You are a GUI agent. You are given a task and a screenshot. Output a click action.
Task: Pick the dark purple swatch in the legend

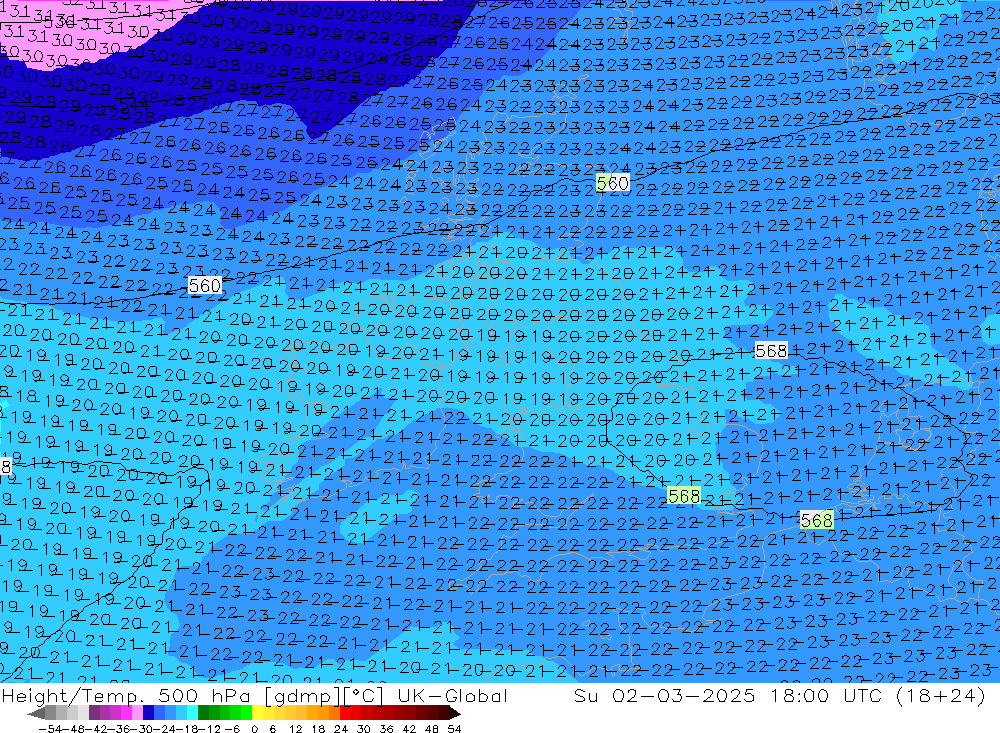coord(94,714)
